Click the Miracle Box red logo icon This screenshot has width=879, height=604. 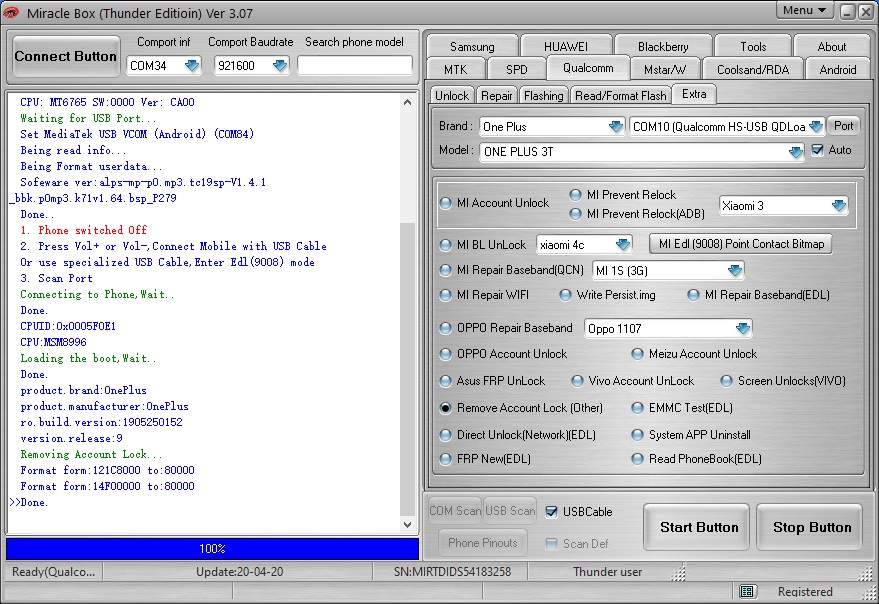[x=11, y=12]
